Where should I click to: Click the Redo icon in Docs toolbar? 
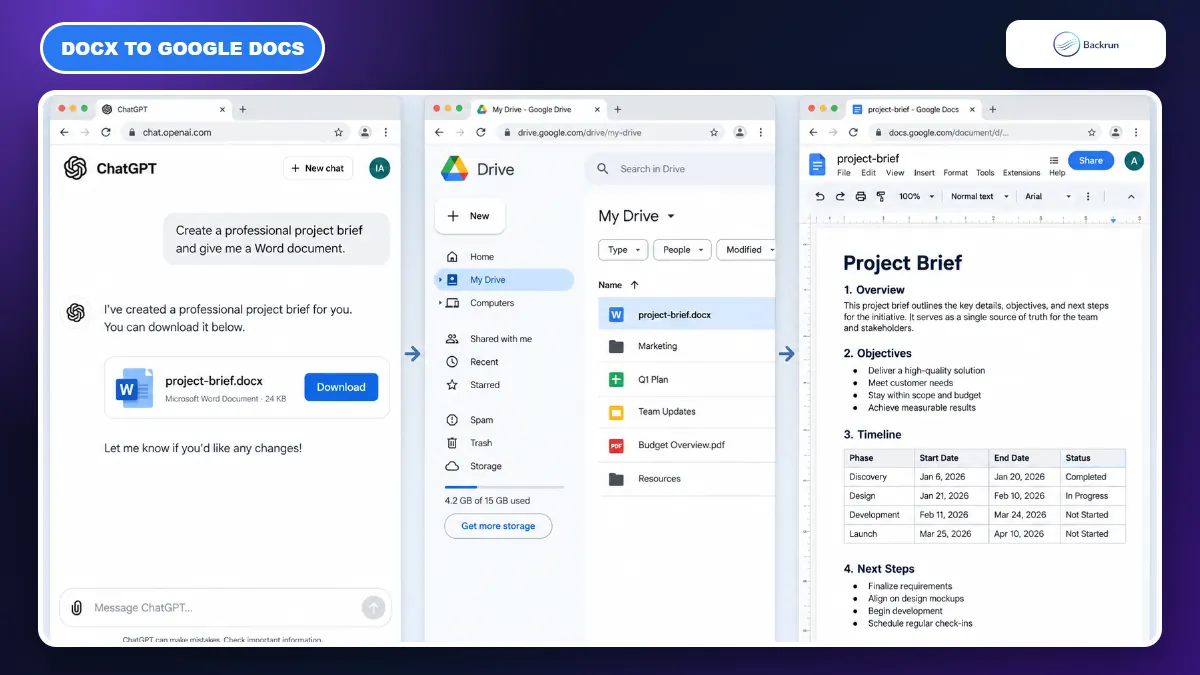point(840,197)
